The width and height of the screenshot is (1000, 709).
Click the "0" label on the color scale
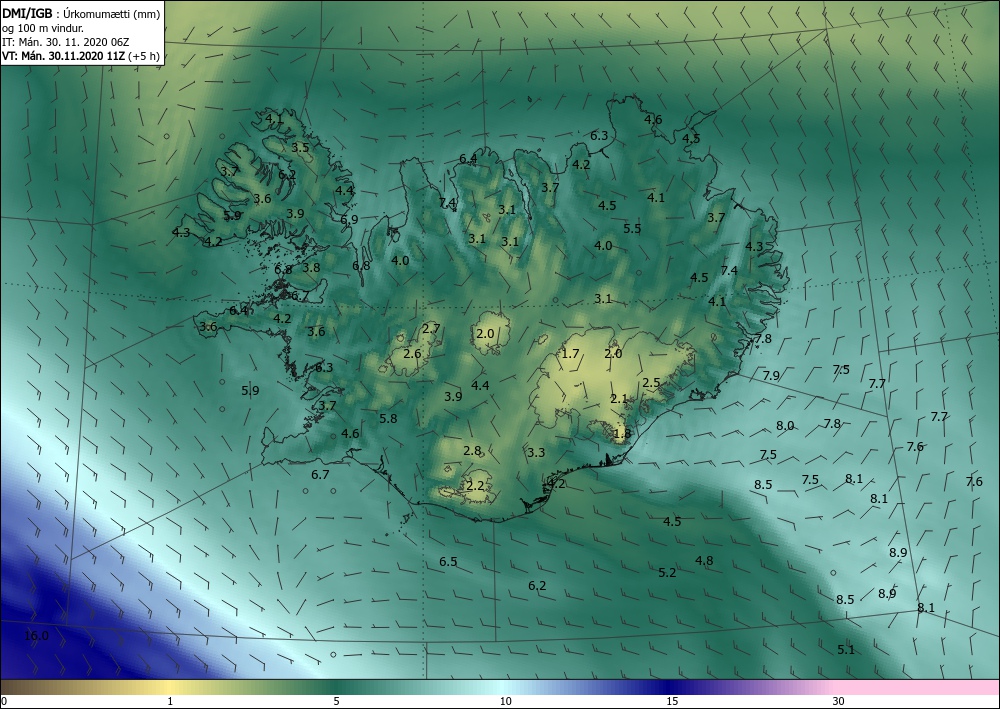coord(4,702)
